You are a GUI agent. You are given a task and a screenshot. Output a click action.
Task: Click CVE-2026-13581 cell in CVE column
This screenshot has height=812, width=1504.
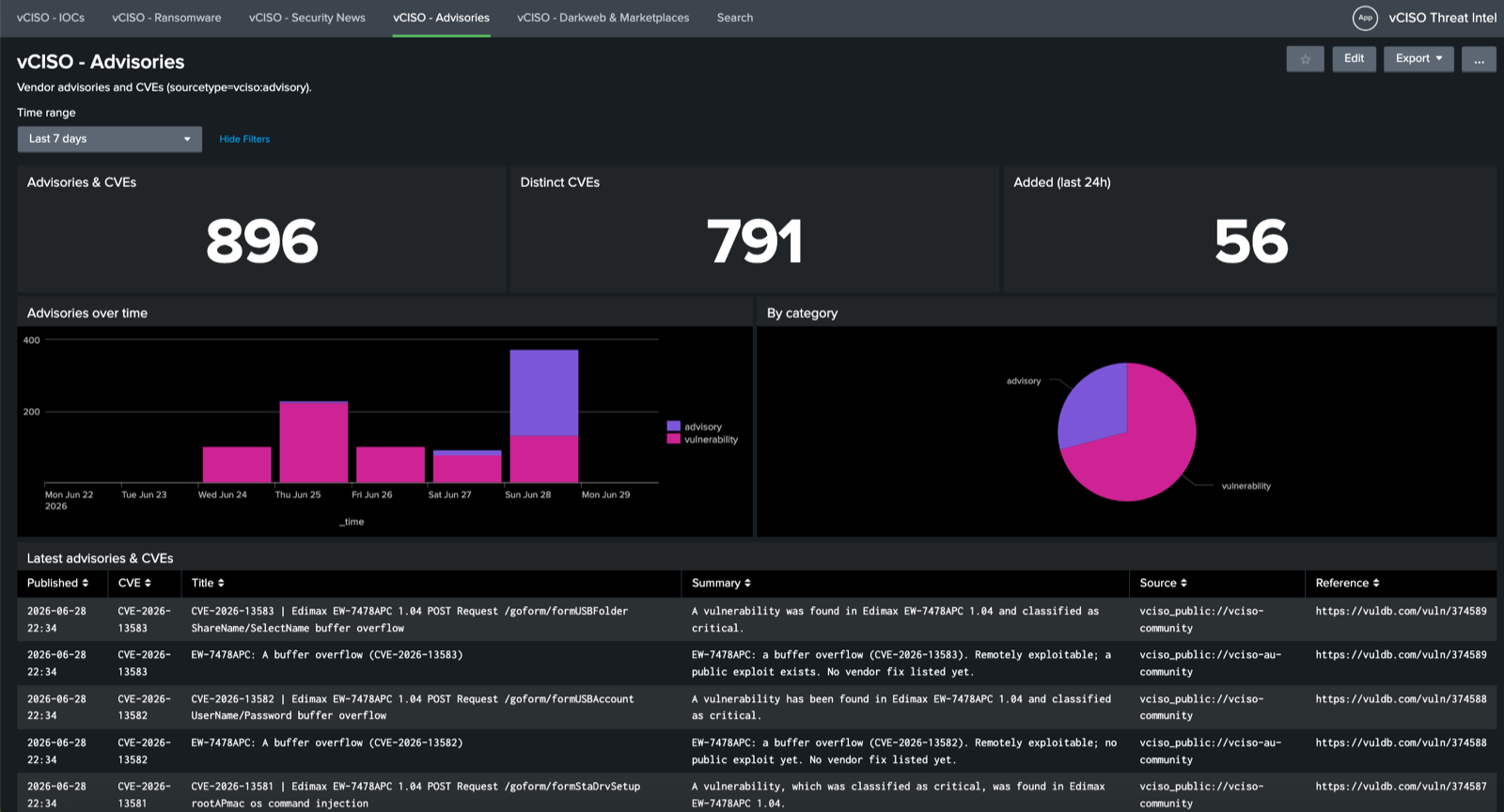144,795
